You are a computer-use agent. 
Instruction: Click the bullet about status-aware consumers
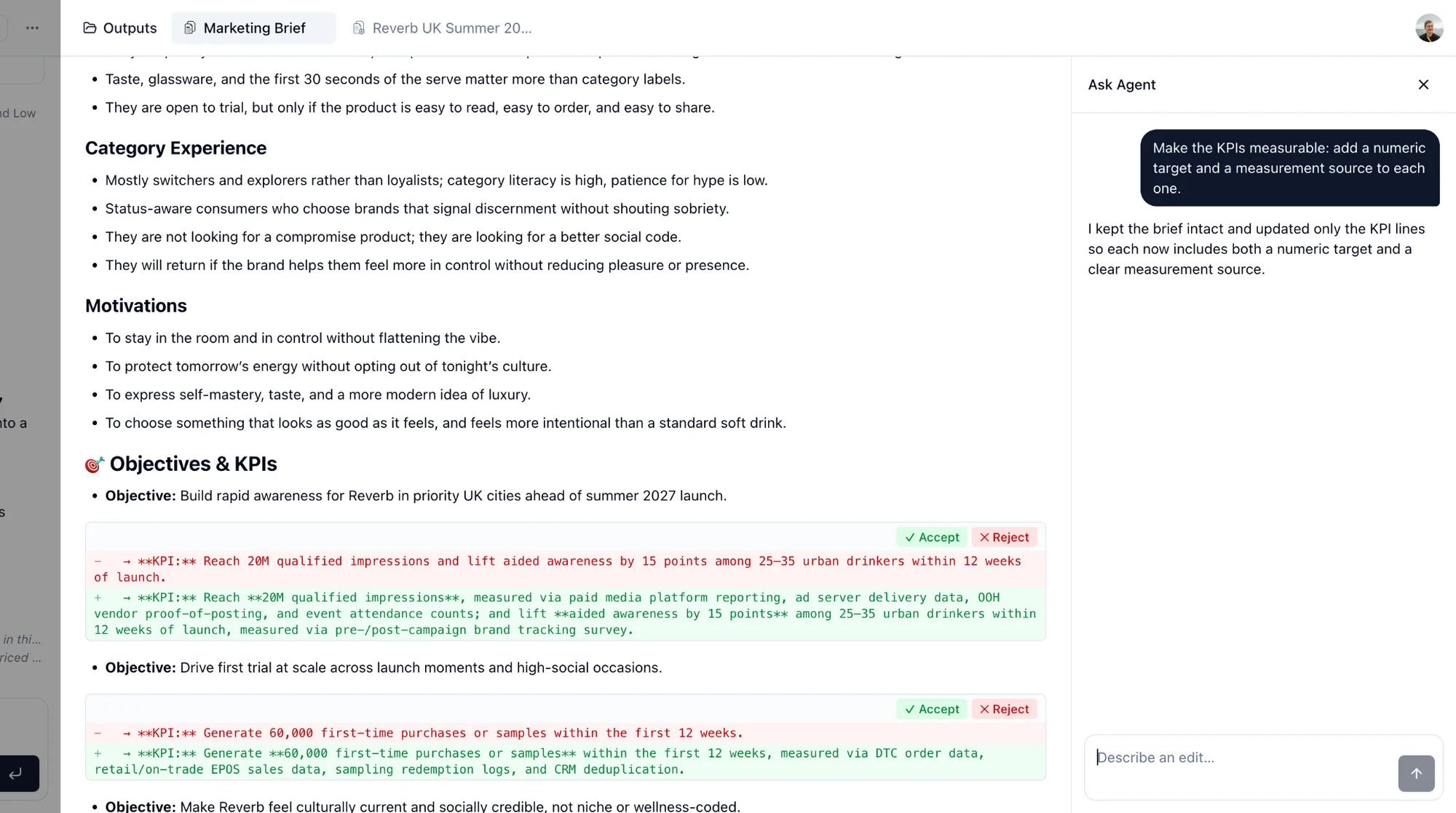(x=417, y=208)
